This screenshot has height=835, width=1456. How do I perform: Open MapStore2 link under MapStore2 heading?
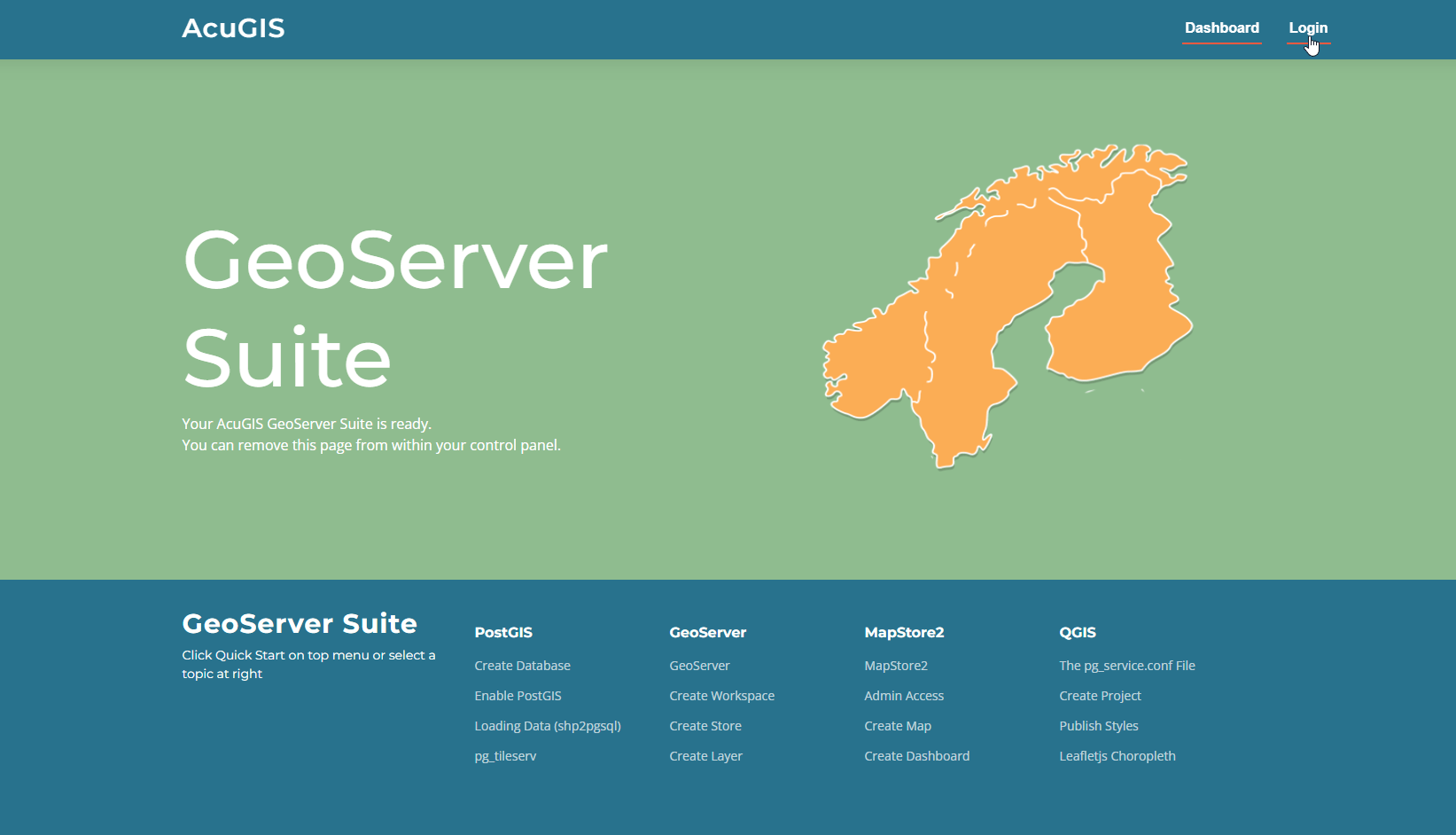point(896,666)
